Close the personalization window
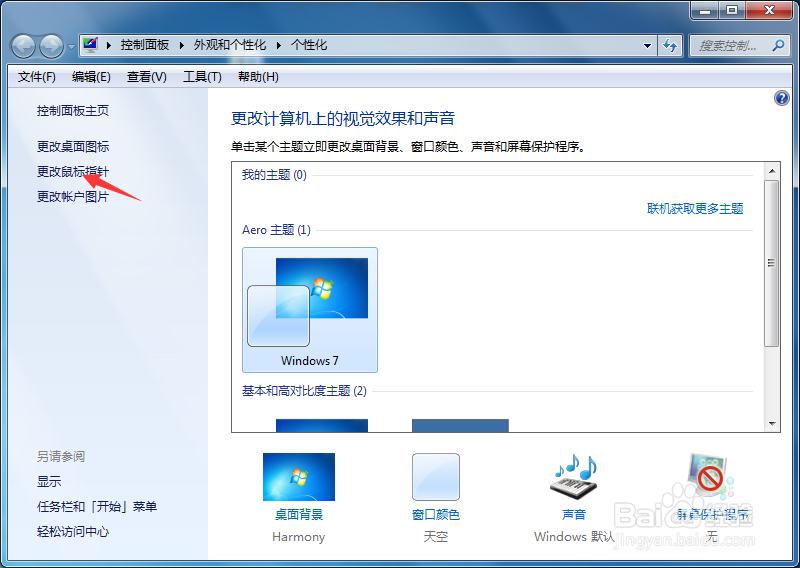800x568 pixels. point(769,10)
